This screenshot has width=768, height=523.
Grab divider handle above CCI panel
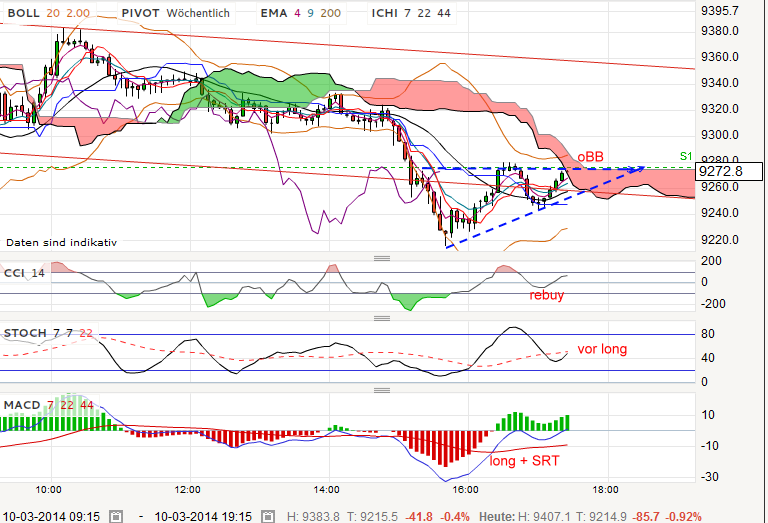coord(382,258)
